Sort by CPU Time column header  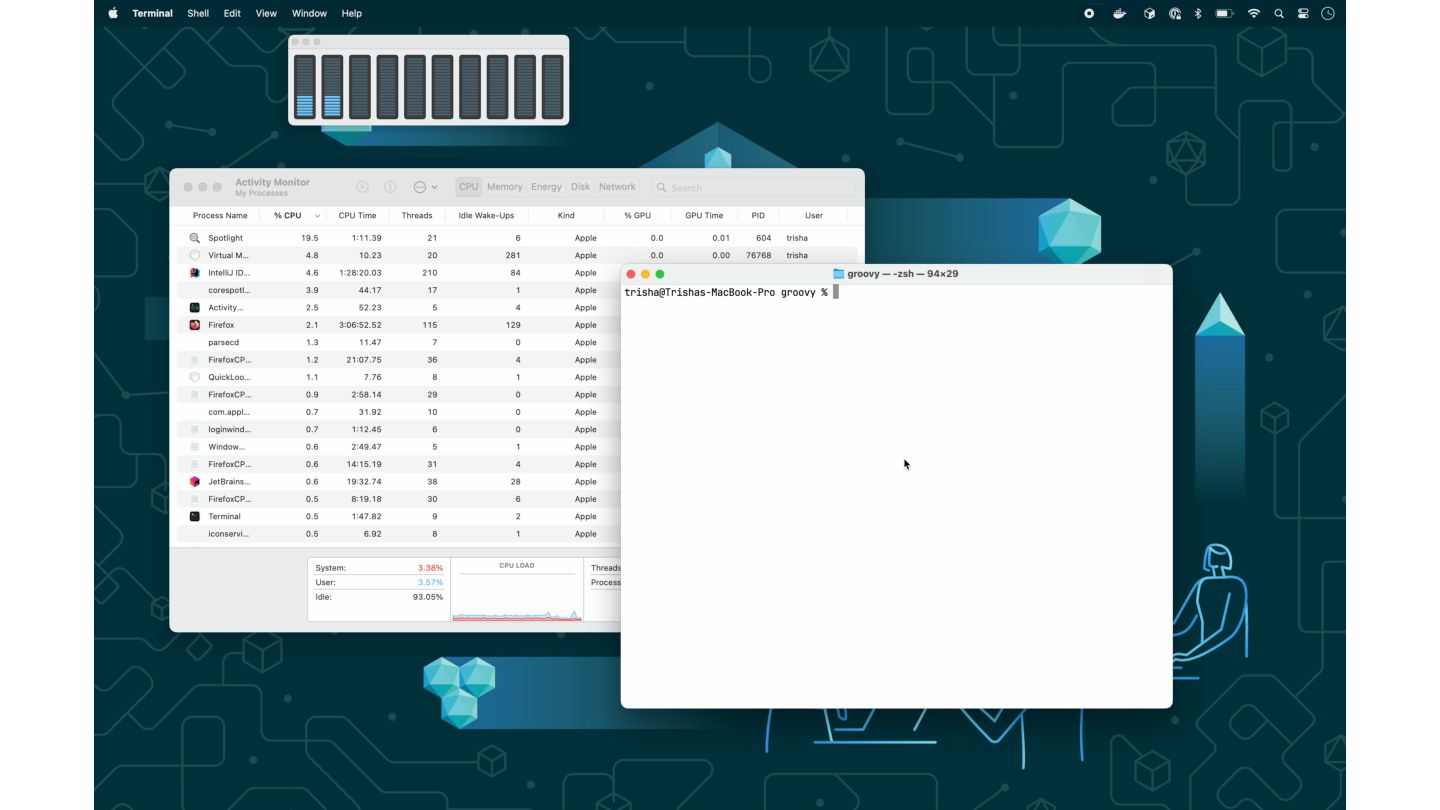pyautogui.click(x=357, y=215)
